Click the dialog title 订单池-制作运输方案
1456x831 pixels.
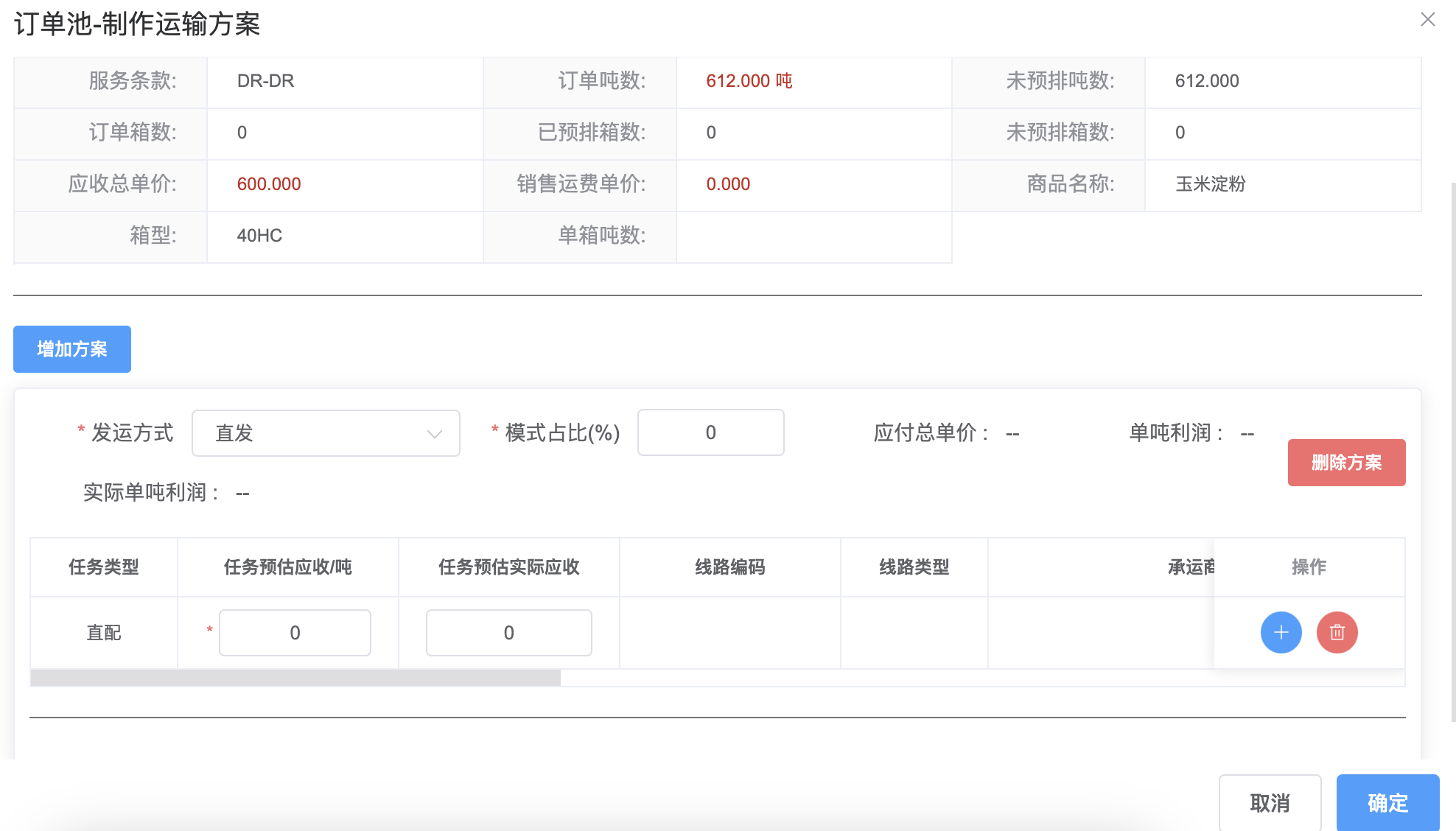(137, 24)
